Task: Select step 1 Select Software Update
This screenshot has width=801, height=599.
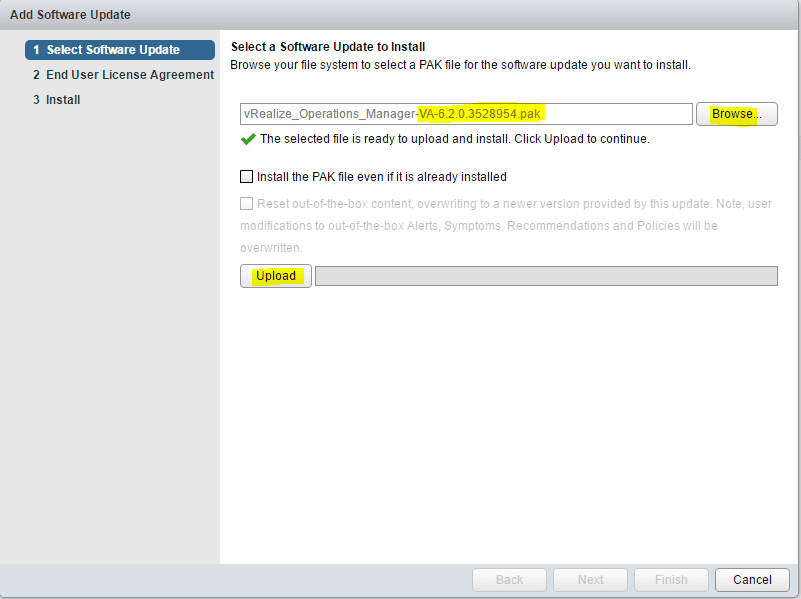Action: 120,50
